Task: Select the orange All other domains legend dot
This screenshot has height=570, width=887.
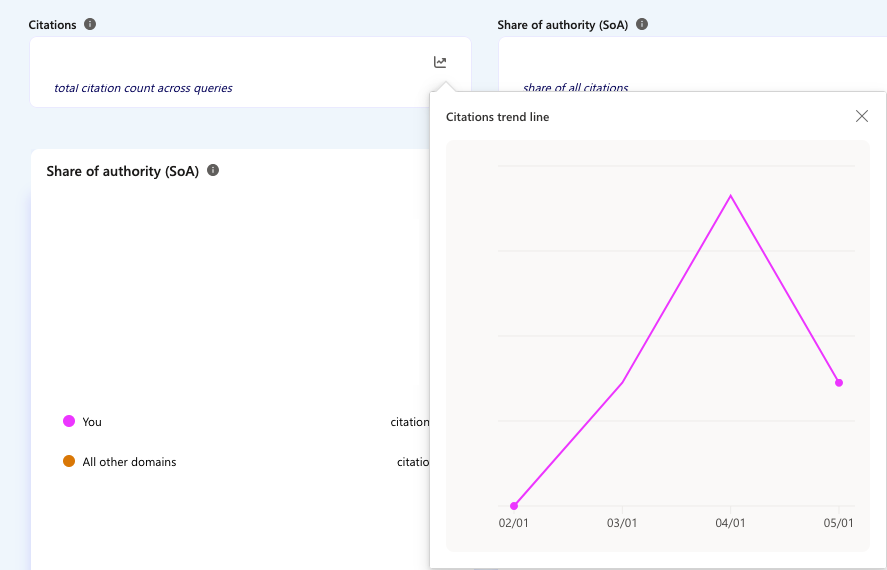Action: tap(69, 461)
